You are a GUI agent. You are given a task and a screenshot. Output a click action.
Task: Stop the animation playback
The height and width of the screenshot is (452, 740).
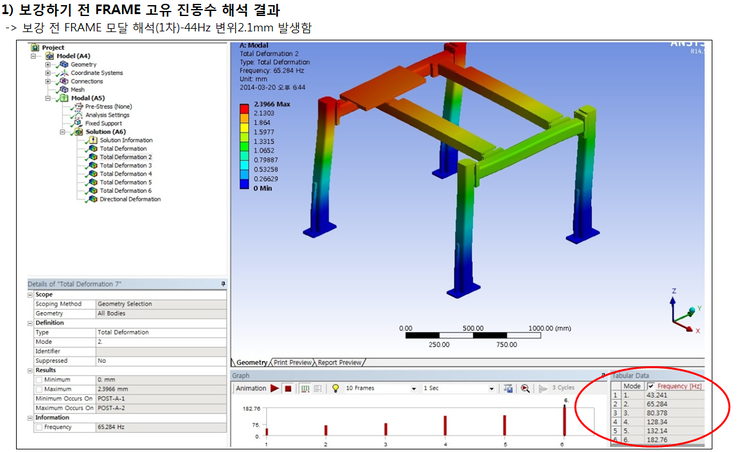[x=288, y=388]
